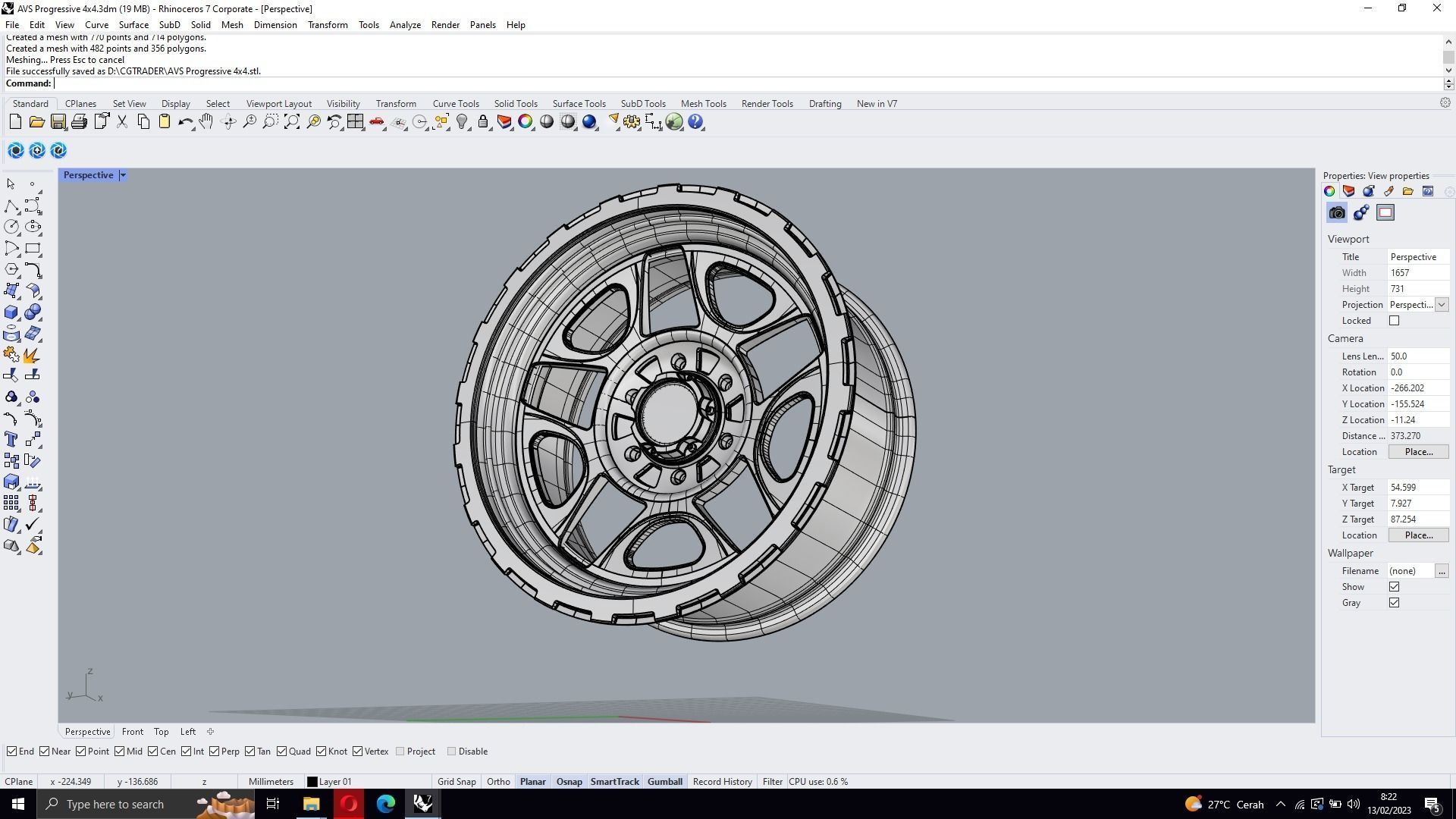Click the padlock Lock objects icon
The width and height of the screenshot is (1456, 819).
pyautogui.click(x=483, y=122)
